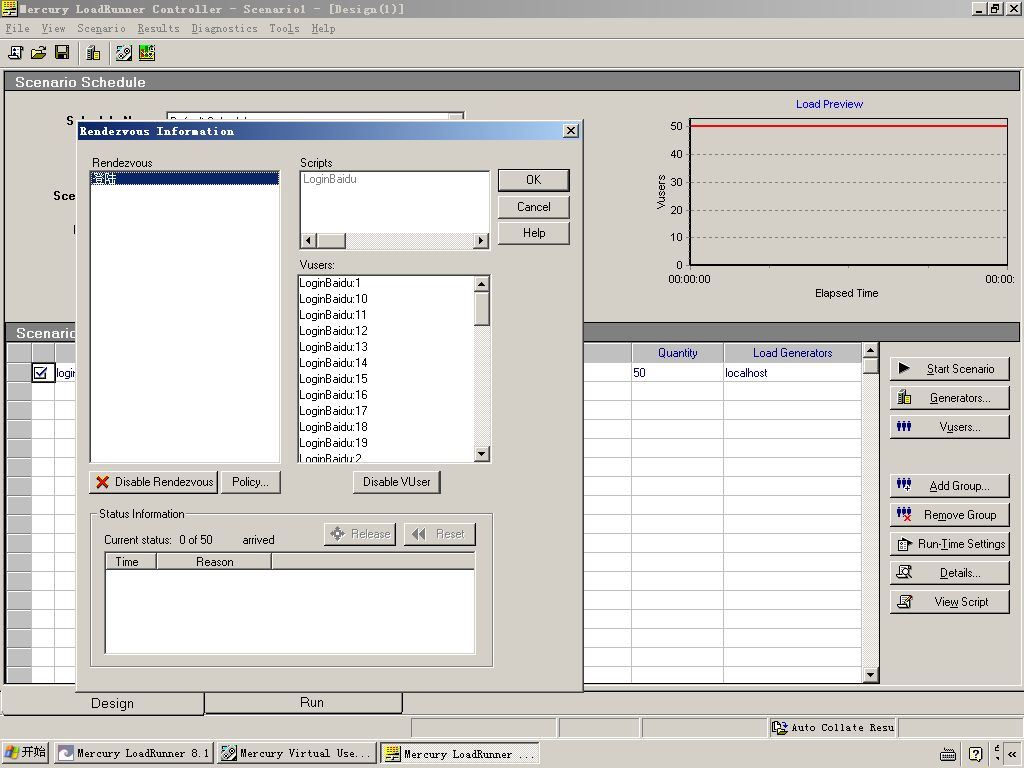Open the Help menu in the menu bar
The width and height of the screenshot is (1024, 768).
click(323, 28)
